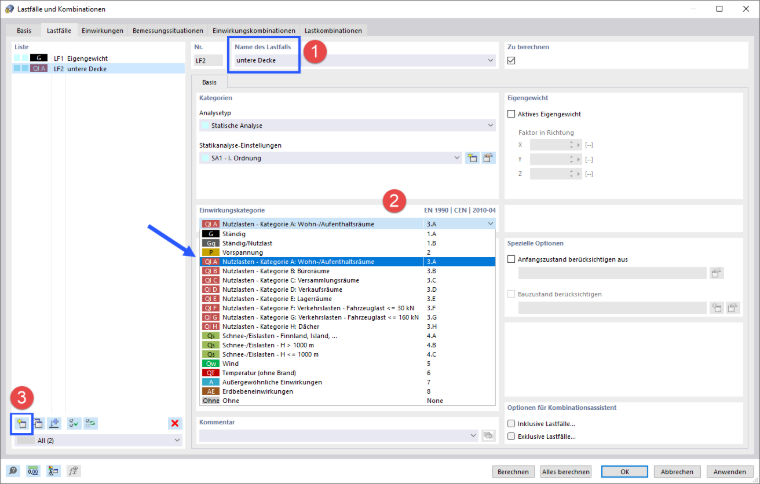This screenshot has width=760, height=484.
Task: Click icon next to Anfangszustand field
Action: (716, 273)
